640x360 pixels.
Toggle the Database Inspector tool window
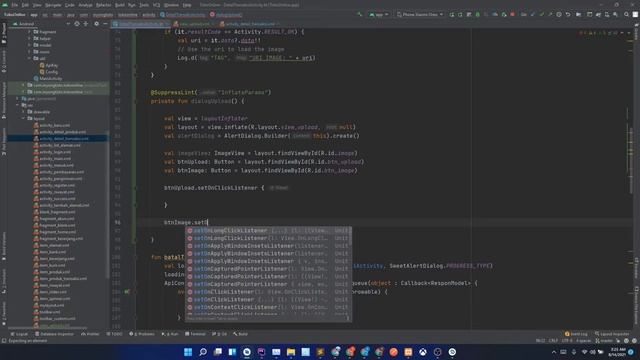54,334
